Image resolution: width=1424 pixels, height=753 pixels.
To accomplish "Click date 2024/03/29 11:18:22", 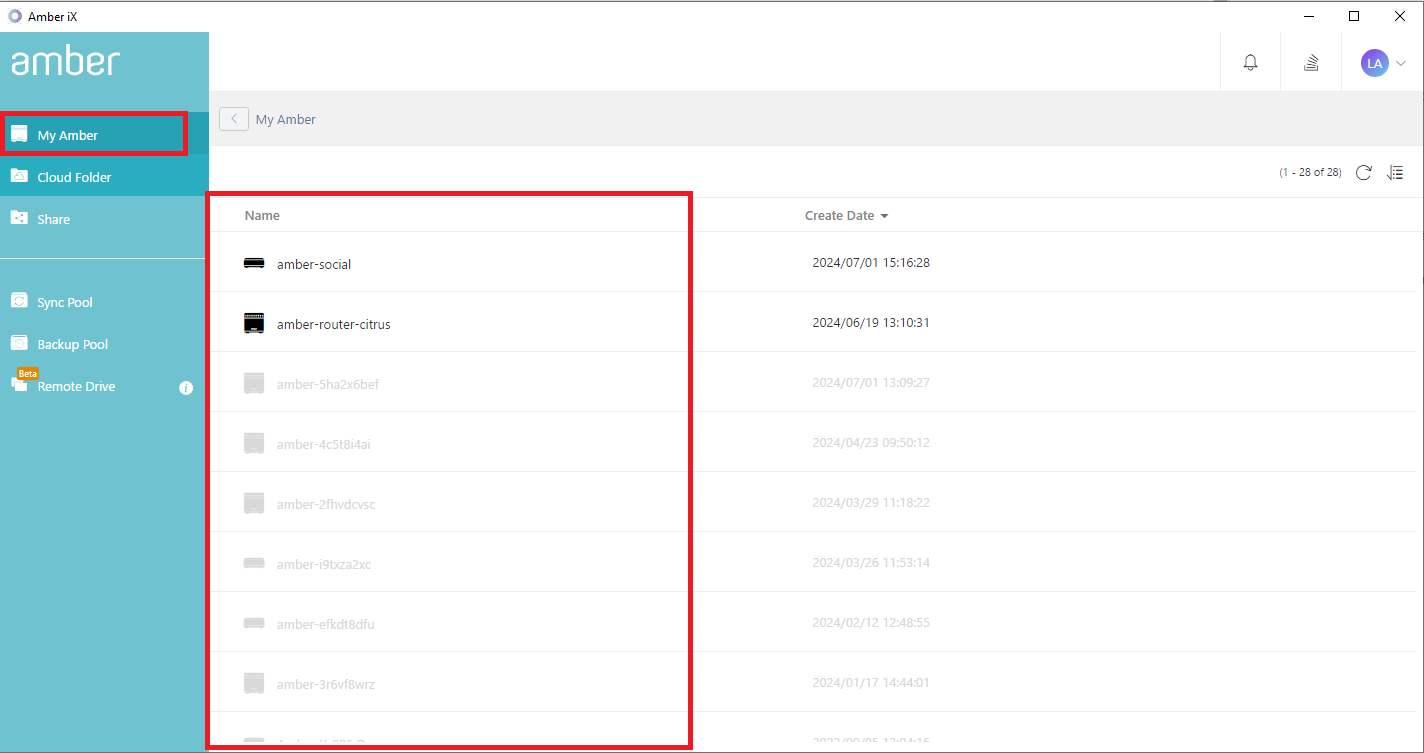I will pos(871,503).
